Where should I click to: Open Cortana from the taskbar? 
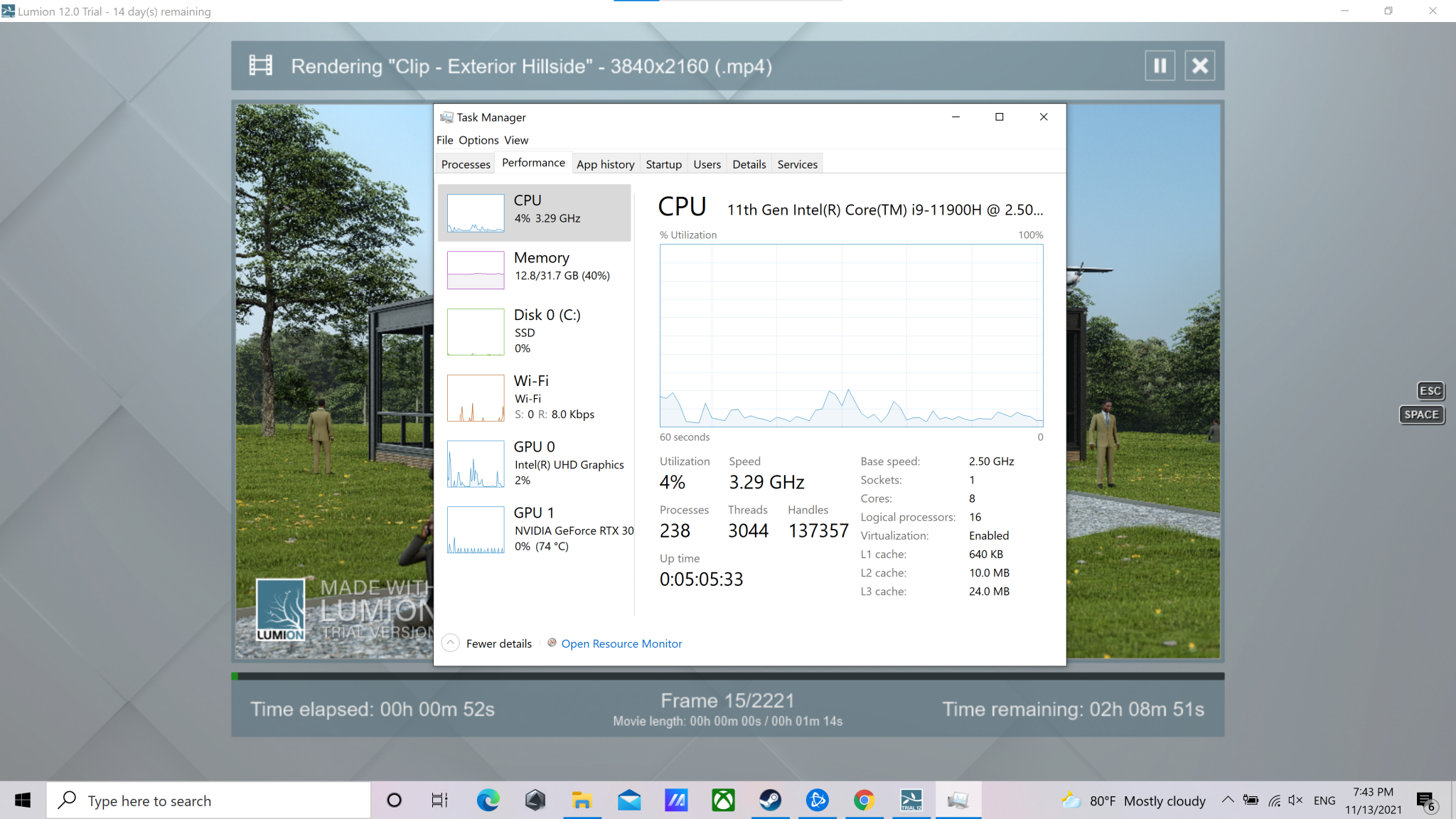pyautogui.click(x=394, y=801)
